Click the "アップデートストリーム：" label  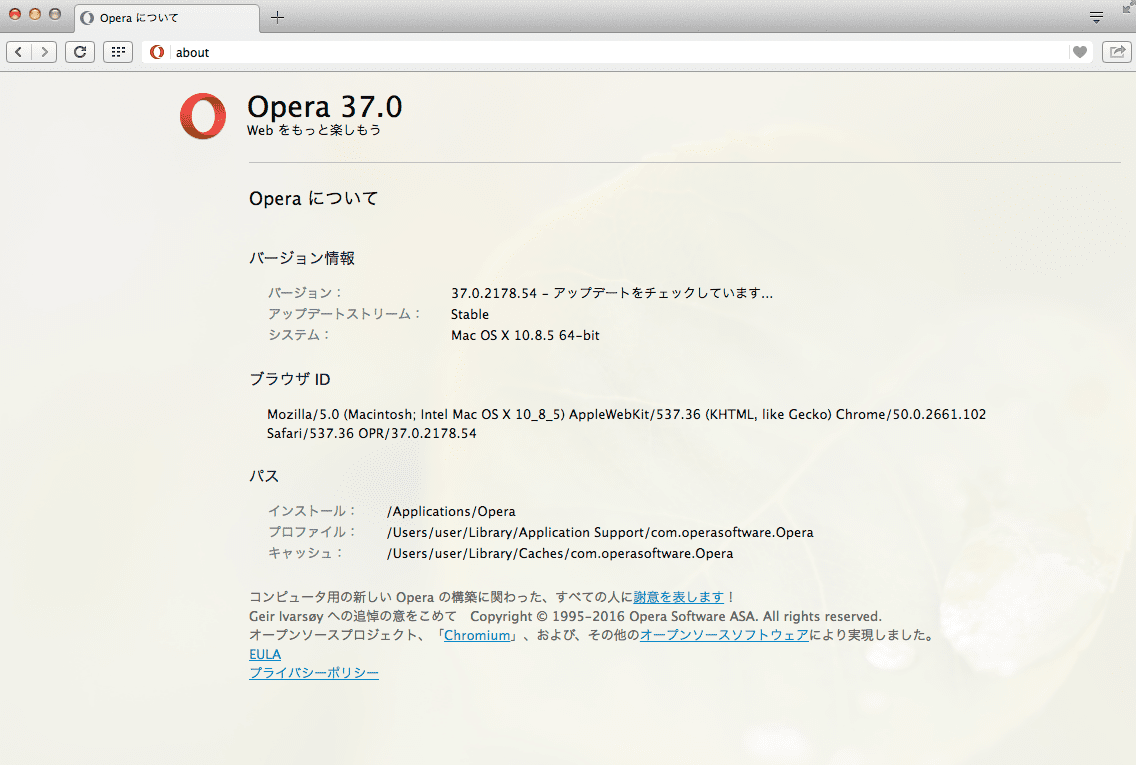(x=344, y=314)
